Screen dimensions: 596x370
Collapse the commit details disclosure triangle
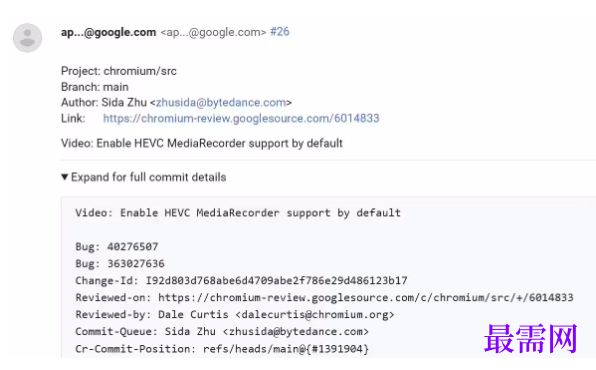tap(65, 177)
